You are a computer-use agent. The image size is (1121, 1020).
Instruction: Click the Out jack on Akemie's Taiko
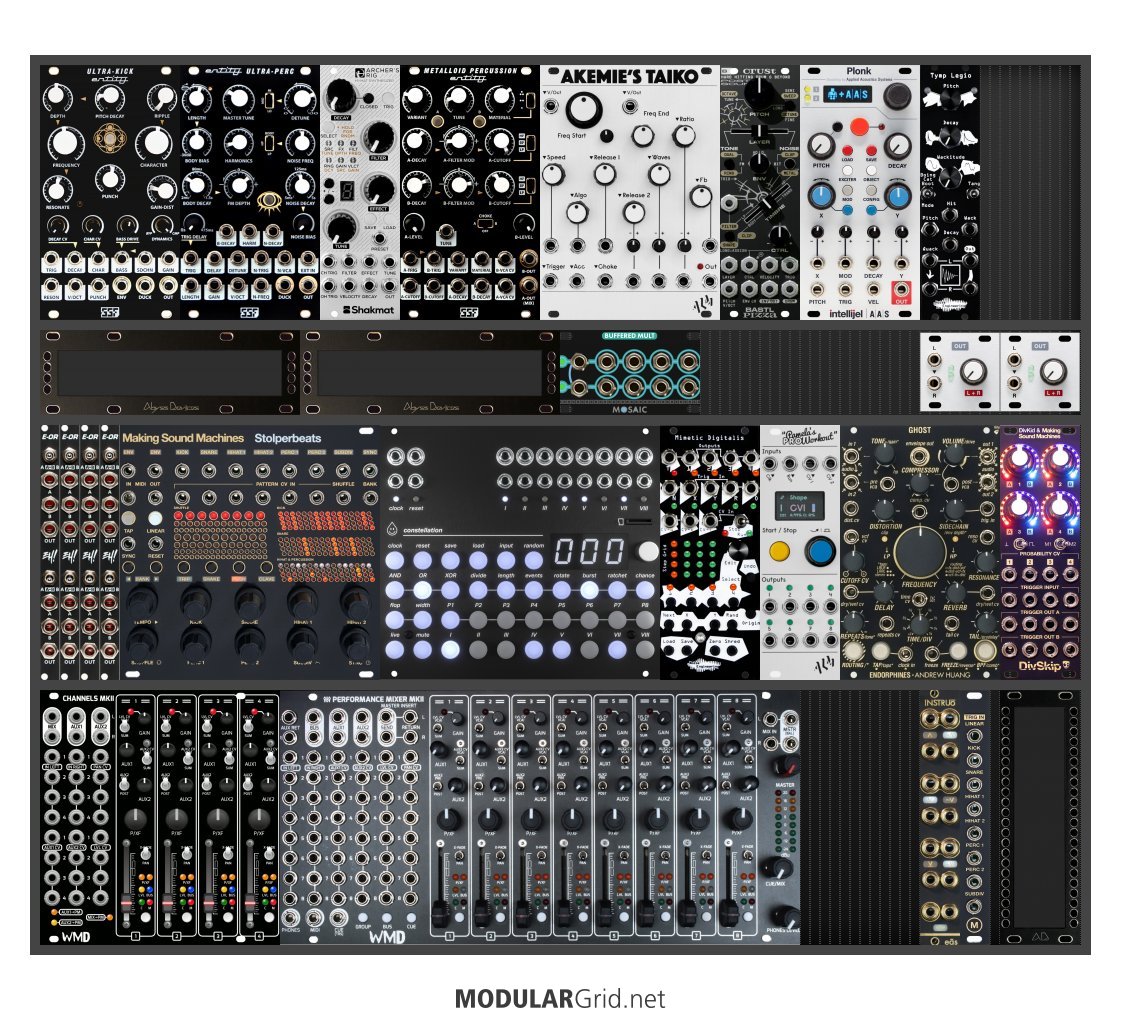pyautogui.click(x=709, y=281)
